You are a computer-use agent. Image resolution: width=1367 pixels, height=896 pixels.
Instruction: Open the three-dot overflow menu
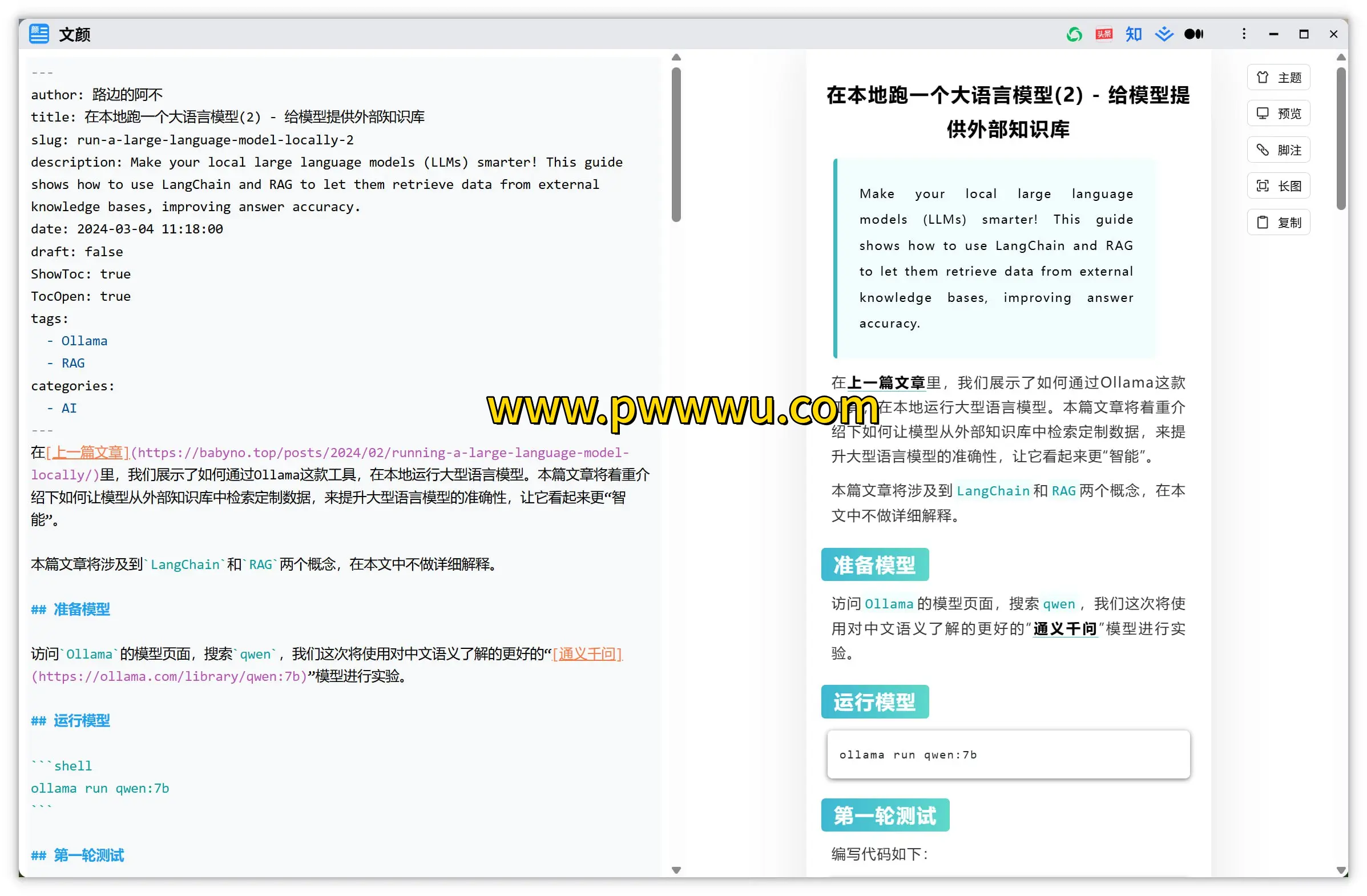click(1244, 34)
